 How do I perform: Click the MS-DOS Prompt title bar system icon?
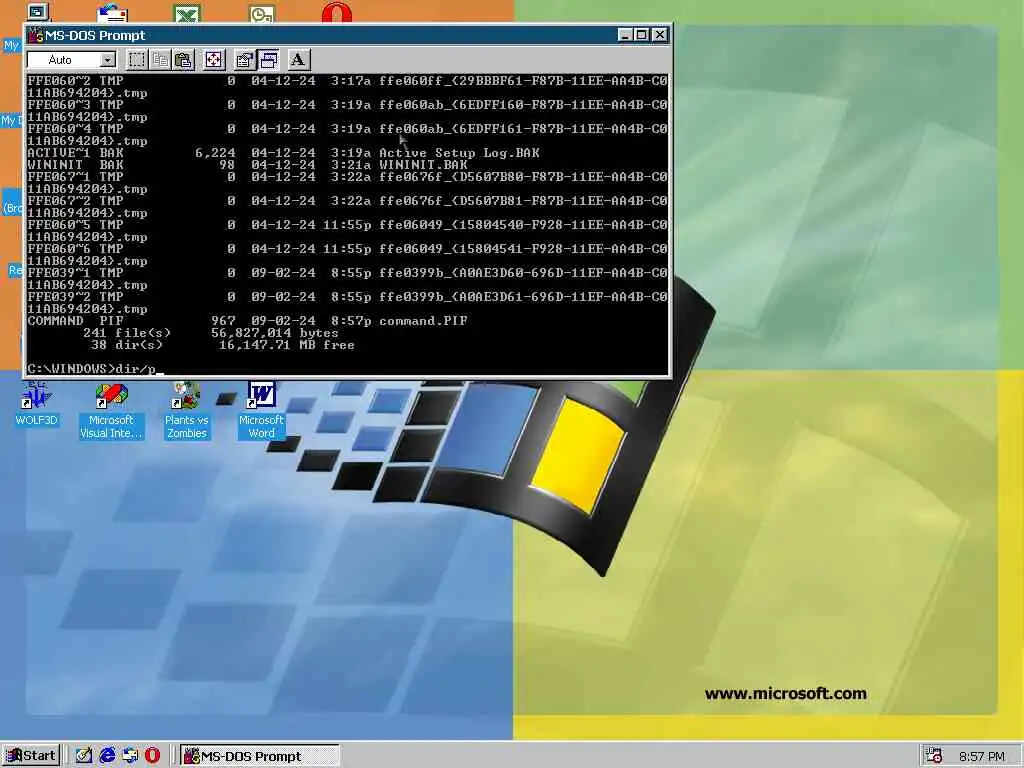(x=36, y=35)
